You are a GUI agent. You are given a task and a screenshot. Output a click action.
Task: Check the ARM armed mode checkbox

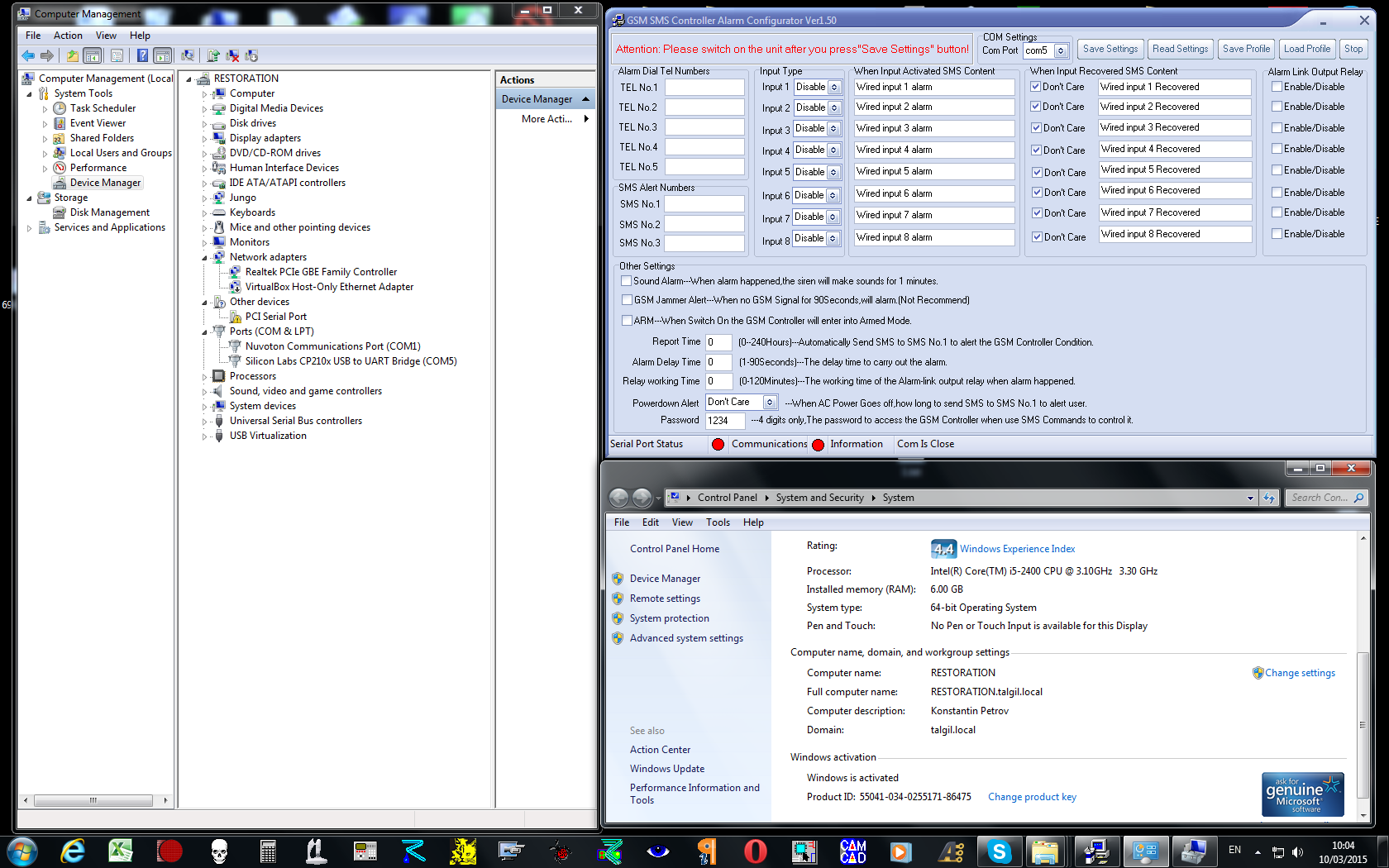[627, 321]
